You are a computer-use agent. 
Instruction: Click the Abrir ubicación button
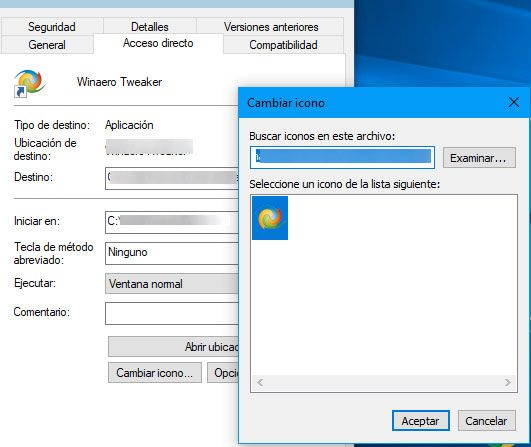click(173, 346)
